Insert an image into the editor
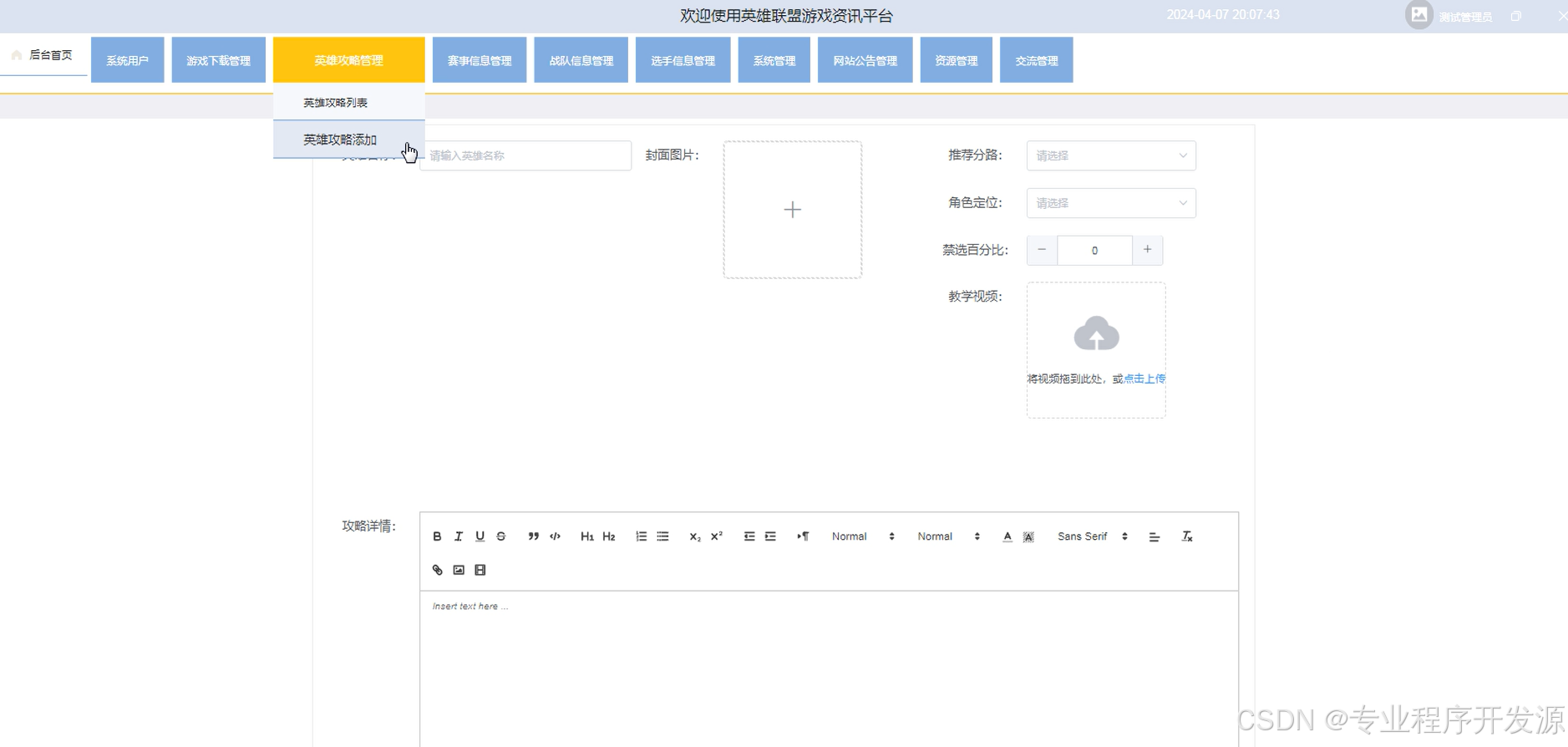This screenshot has width=1568, height=747. click(x=459, y=570)
